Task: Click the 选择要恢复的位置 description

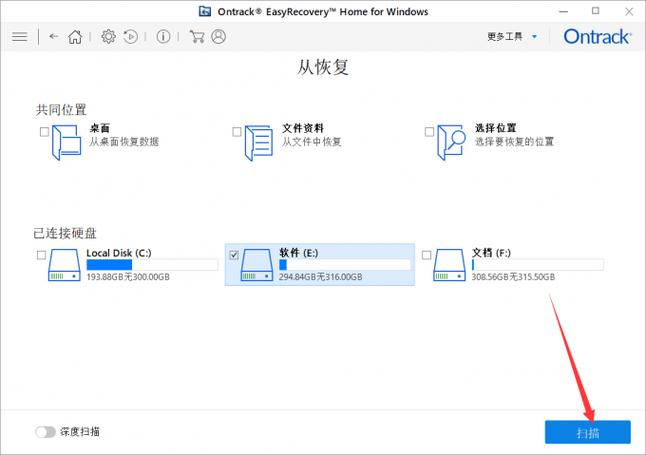Action: coord(514,142)
